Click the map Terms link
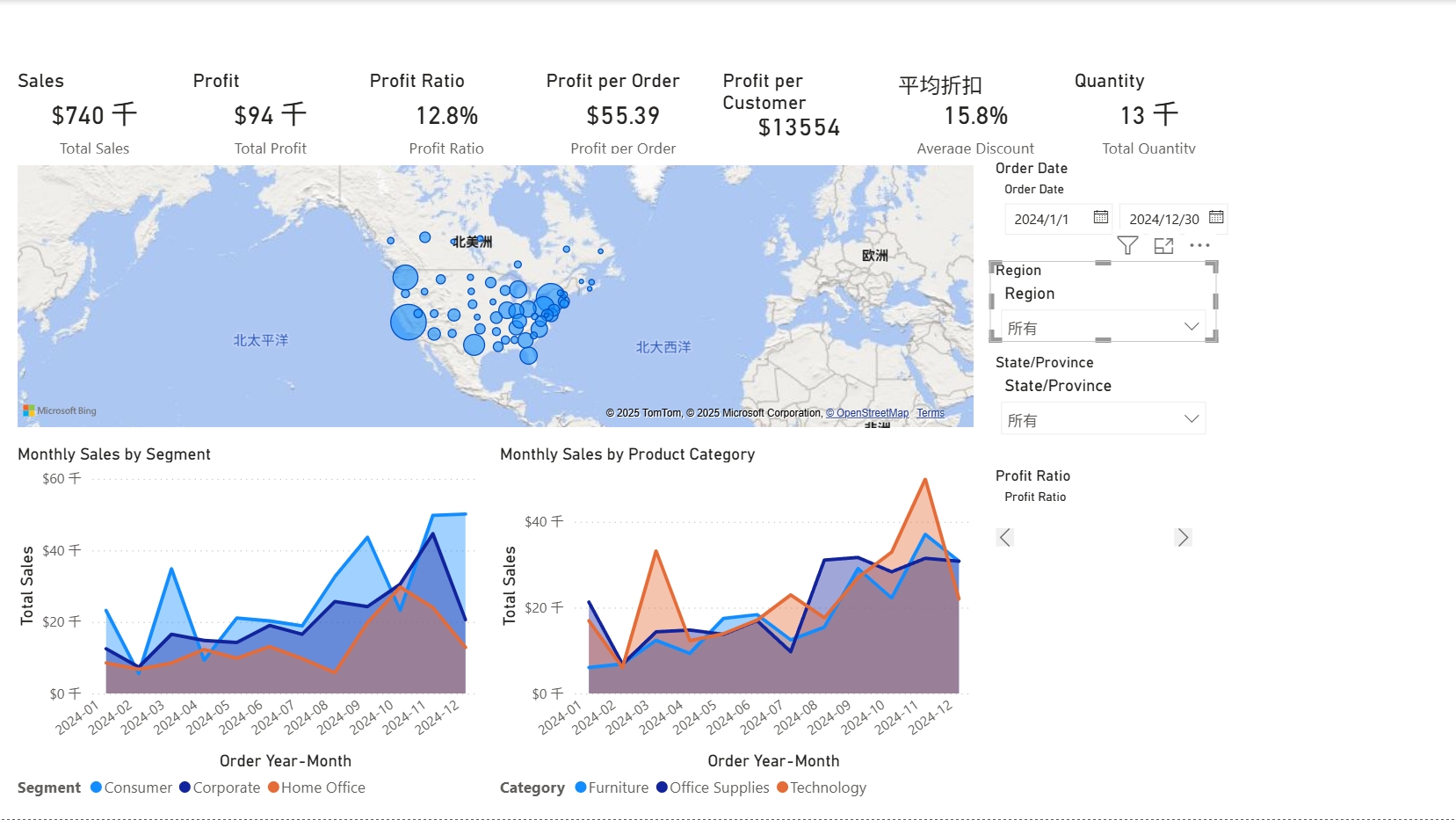 coord(931,413)
